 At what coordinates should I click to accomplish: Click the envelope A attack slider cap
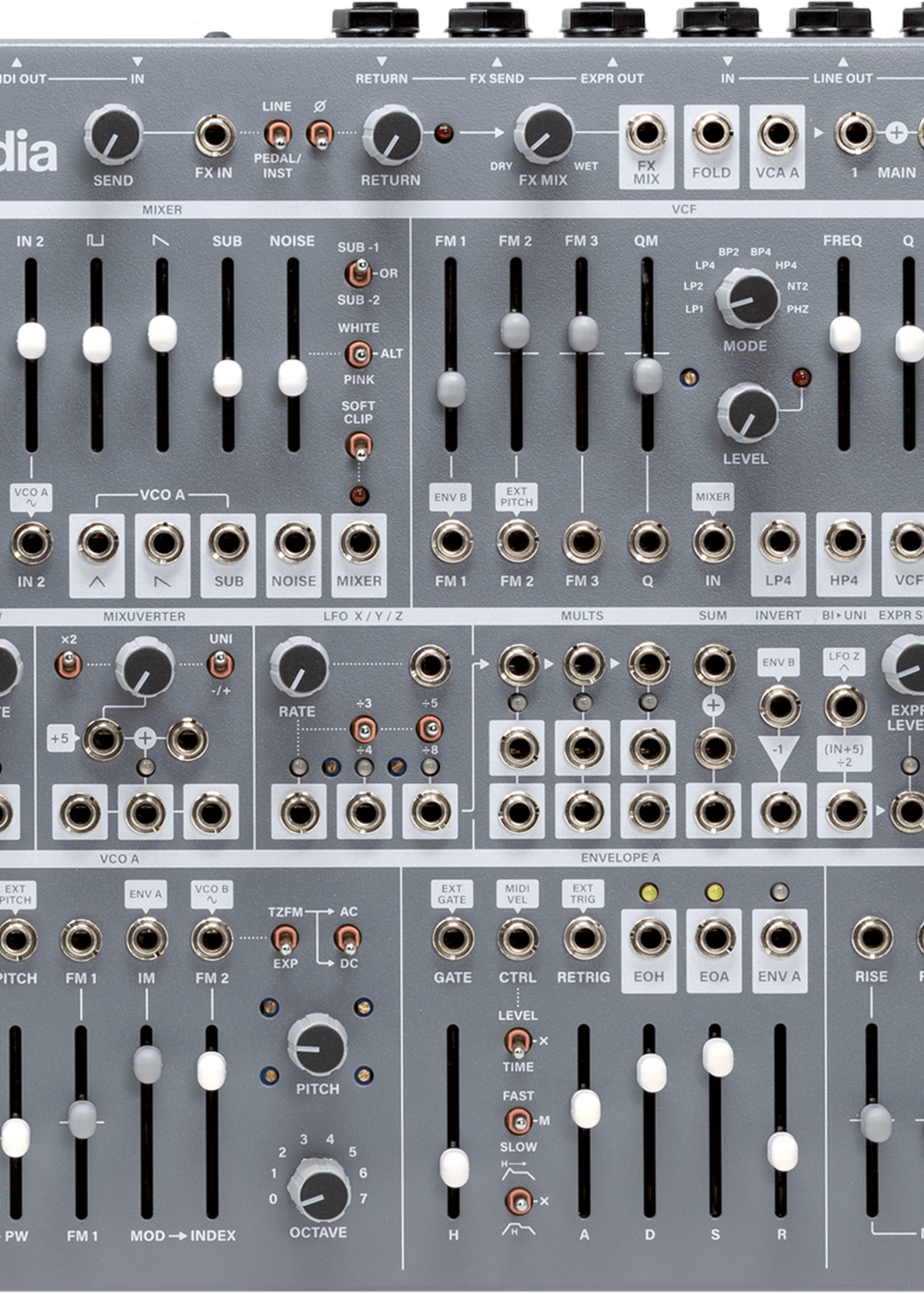[x=586, y=1109]
